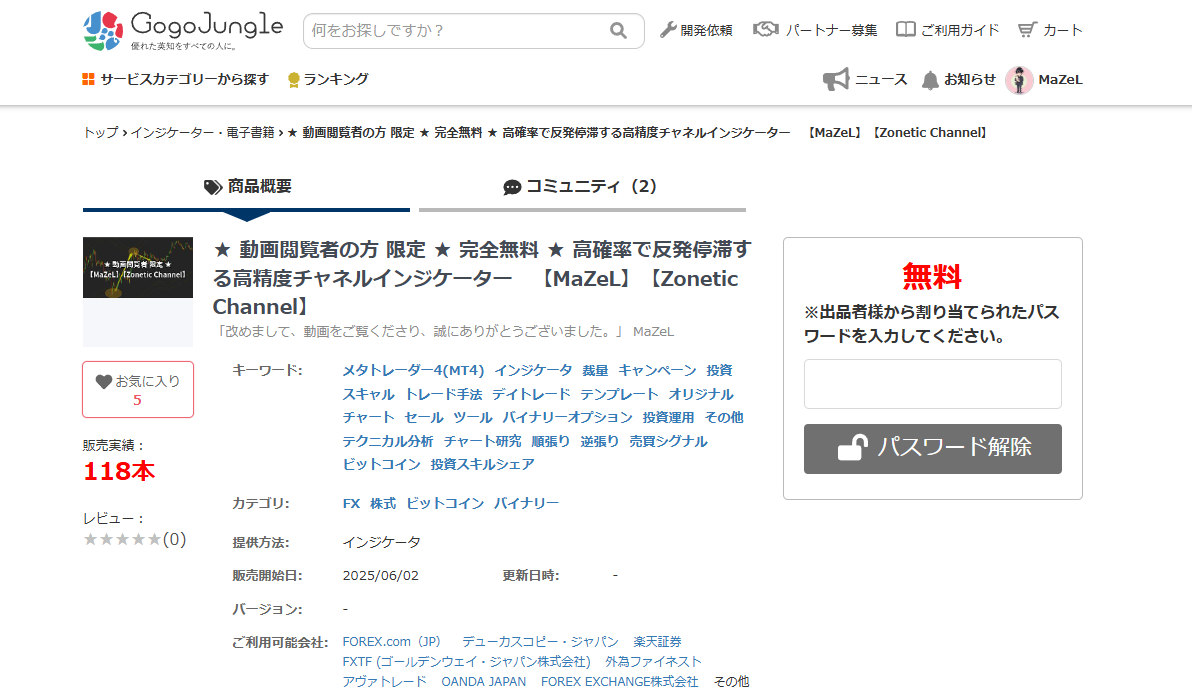Click sales count 118本
The height and width of the screenshot is (699, 1192).
tap(119, 472)
